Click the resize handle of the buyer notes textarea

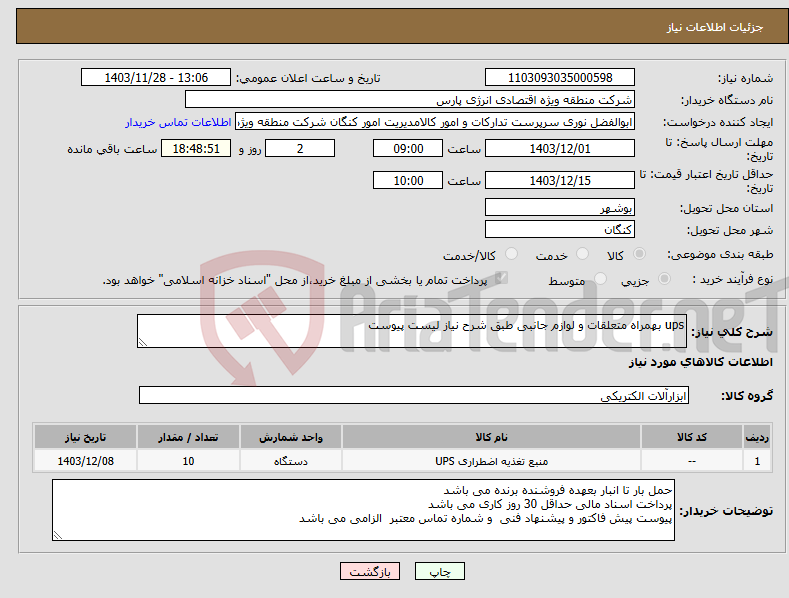coord(58,536)
